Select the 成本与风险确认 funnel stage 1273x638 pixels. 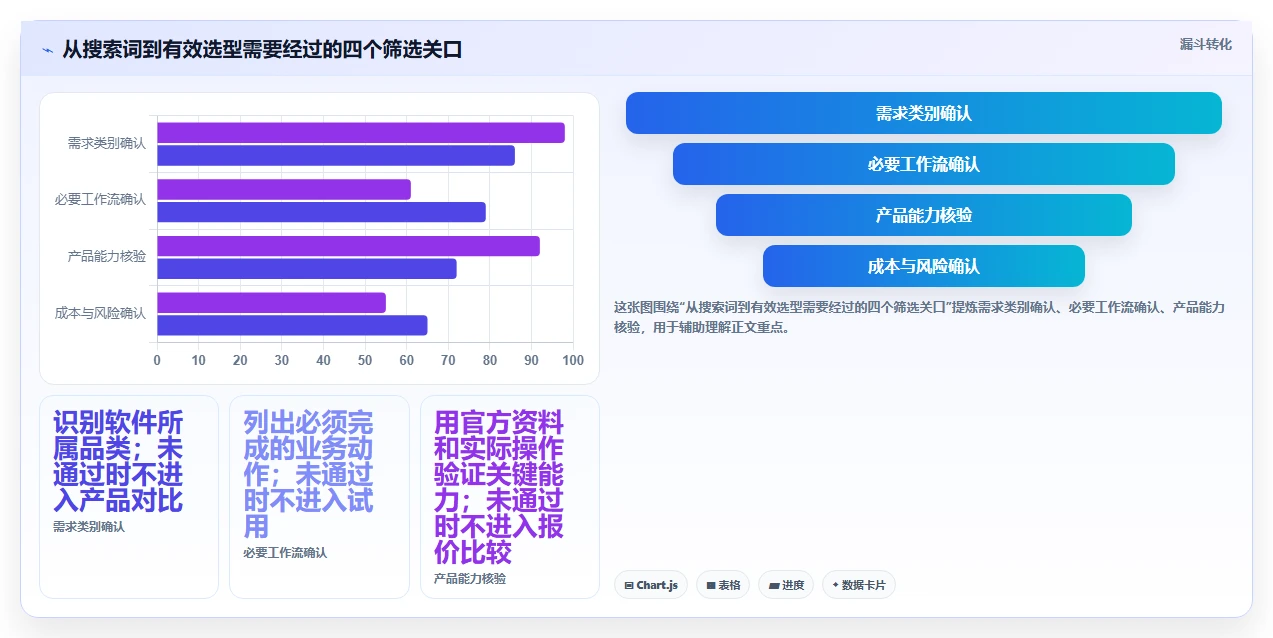[924, 266]
